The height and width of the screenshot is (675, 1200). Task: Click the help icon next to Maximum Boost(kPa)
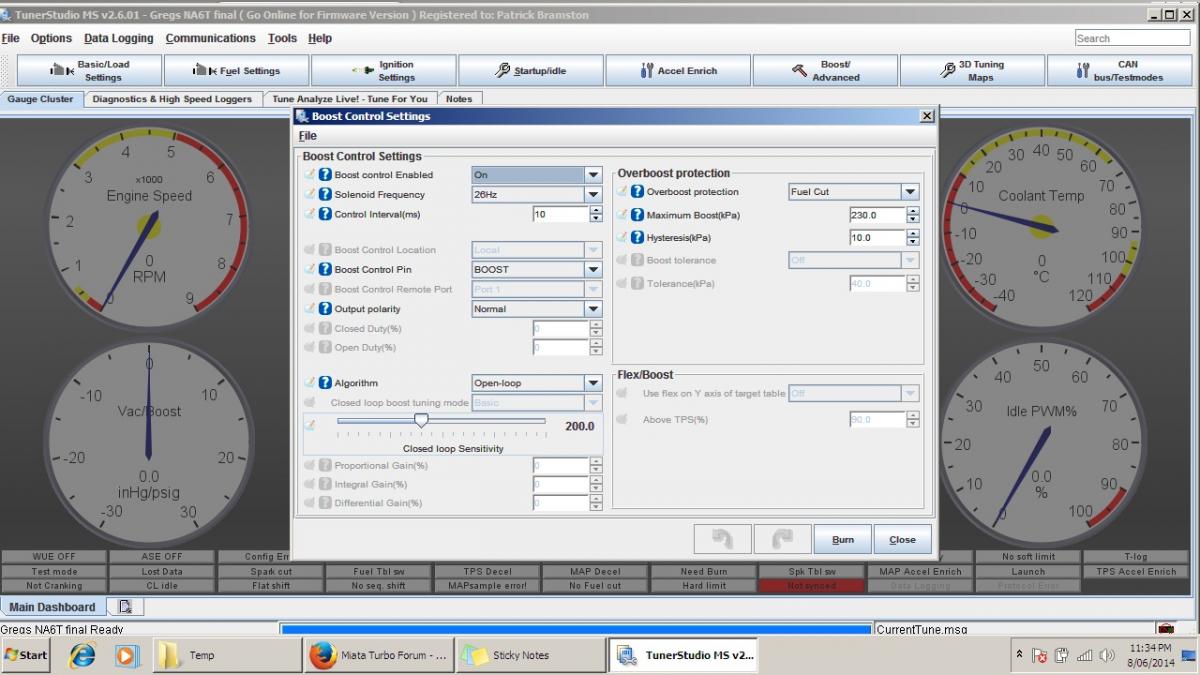(x=637, y=215)
